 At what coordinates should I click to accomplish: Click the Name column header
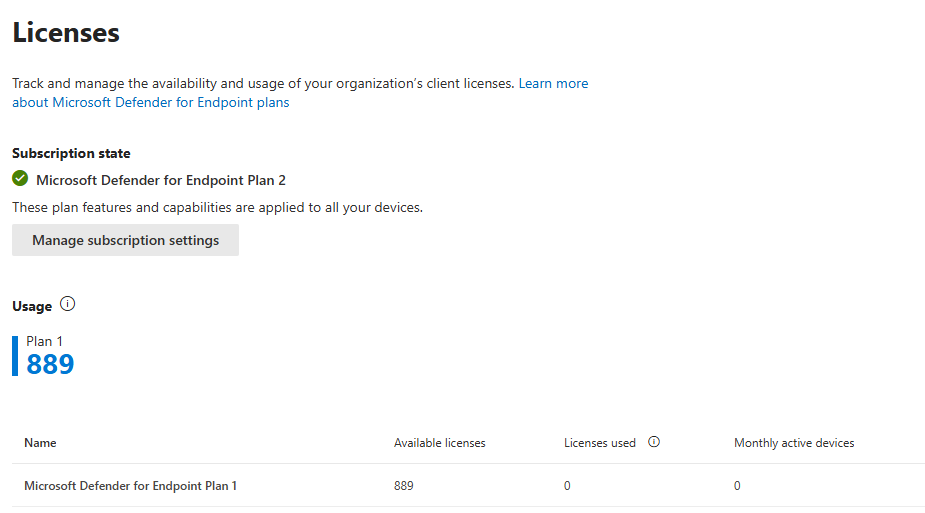click(40, 443)
